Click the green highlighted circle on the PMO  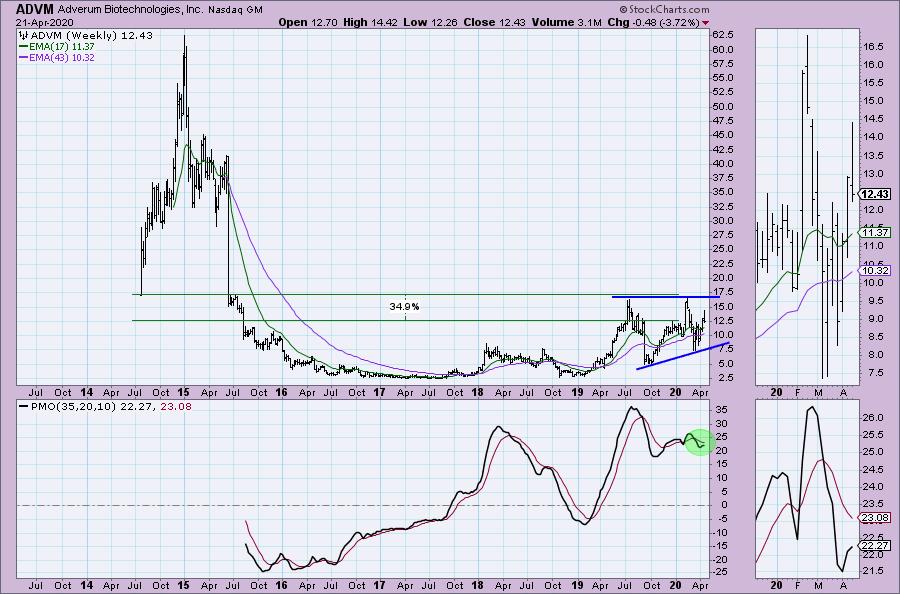click(x=699, y=442)
